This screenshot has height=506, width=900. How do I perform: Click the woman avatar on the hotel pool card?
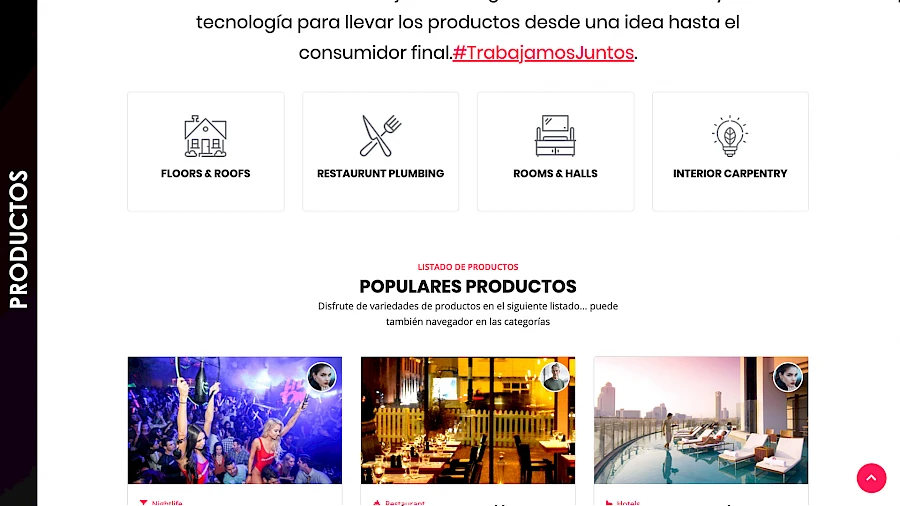[x=787, y=377]
